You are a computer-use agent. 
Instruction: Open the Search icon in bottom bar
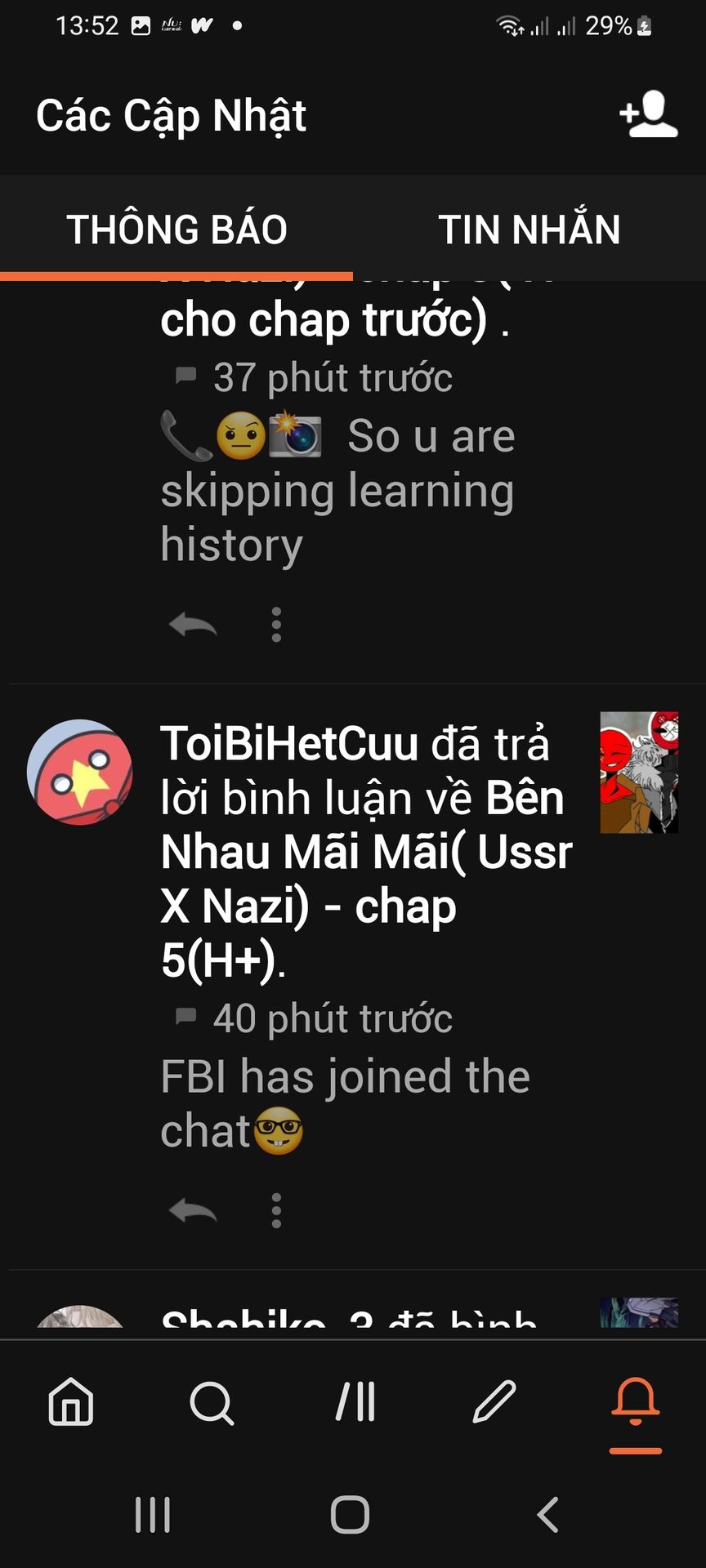point(212,1403)
